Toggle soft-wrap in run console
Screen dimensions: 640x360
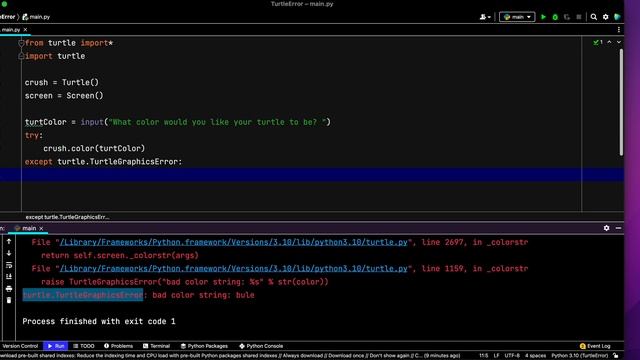pos(9,265)
